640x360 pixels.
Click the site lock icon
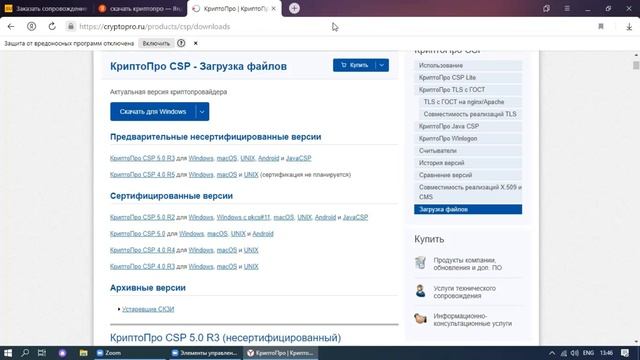[71, 27]
